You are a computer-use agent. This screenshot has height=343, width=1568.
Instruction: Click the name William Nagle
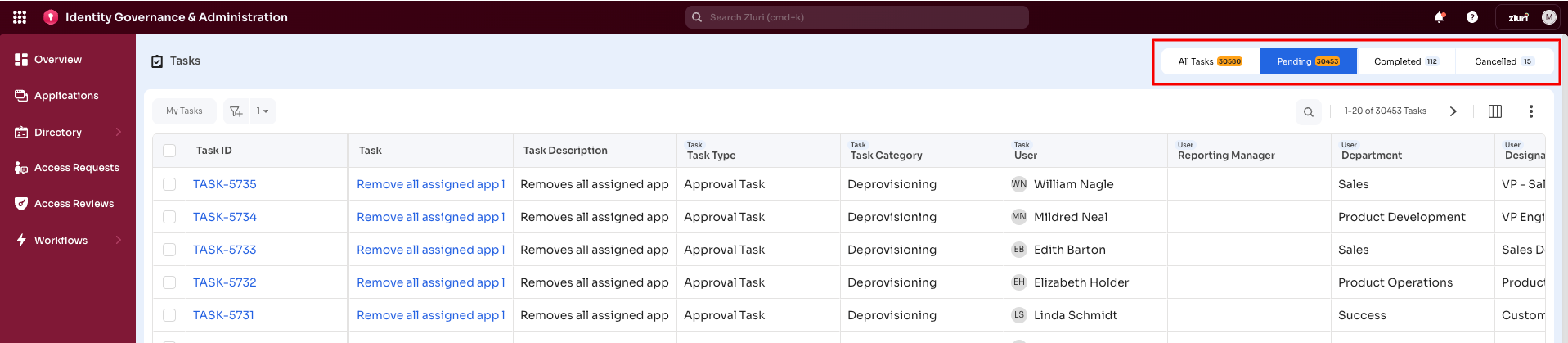pos(1074,184)
